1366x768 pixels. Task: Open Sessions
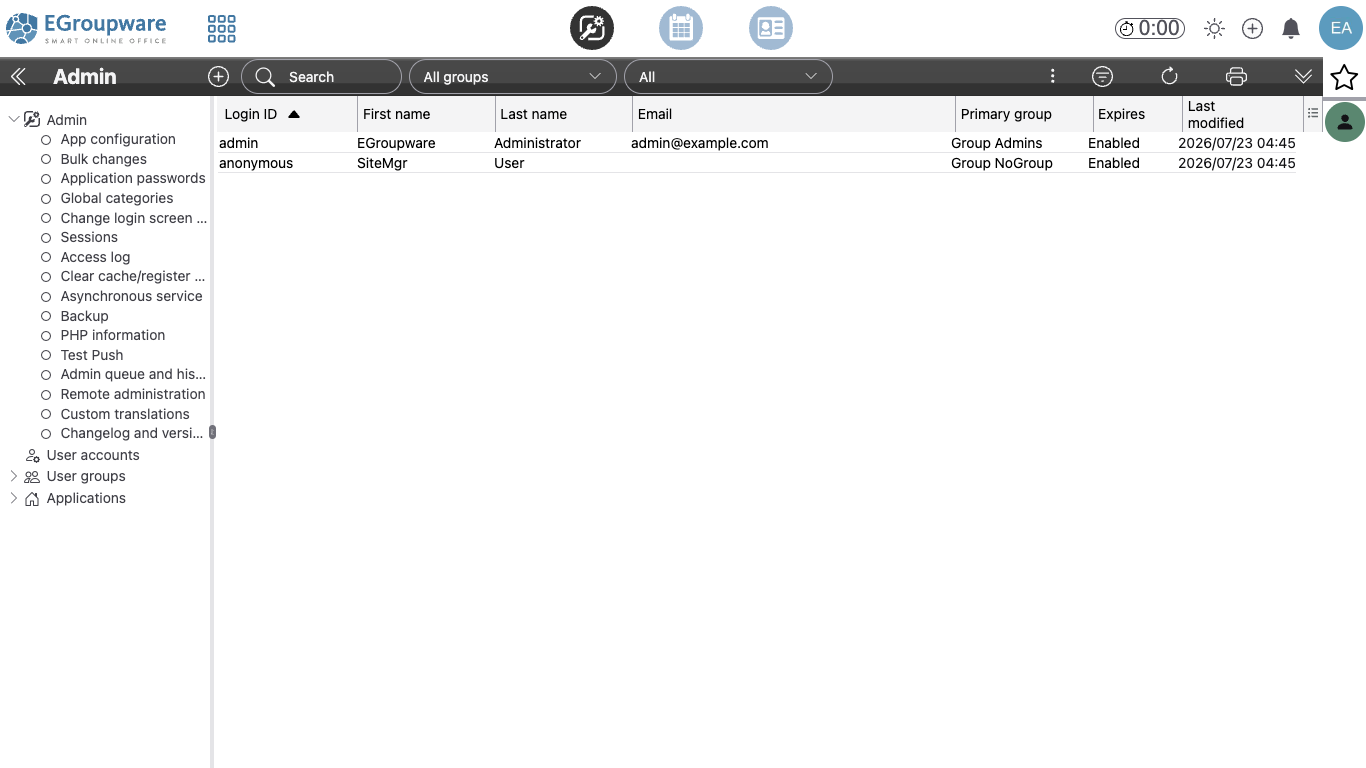[89, 237]
